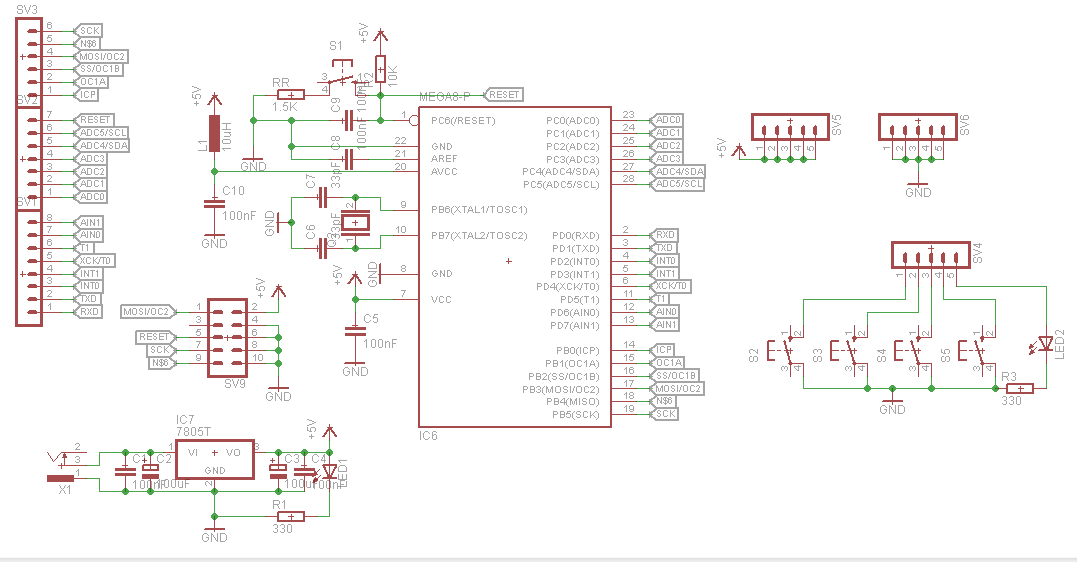1077x562 pixels.
Task: Click the MOSI/OC2 net tag beside SV9
Action: point(148,312)
